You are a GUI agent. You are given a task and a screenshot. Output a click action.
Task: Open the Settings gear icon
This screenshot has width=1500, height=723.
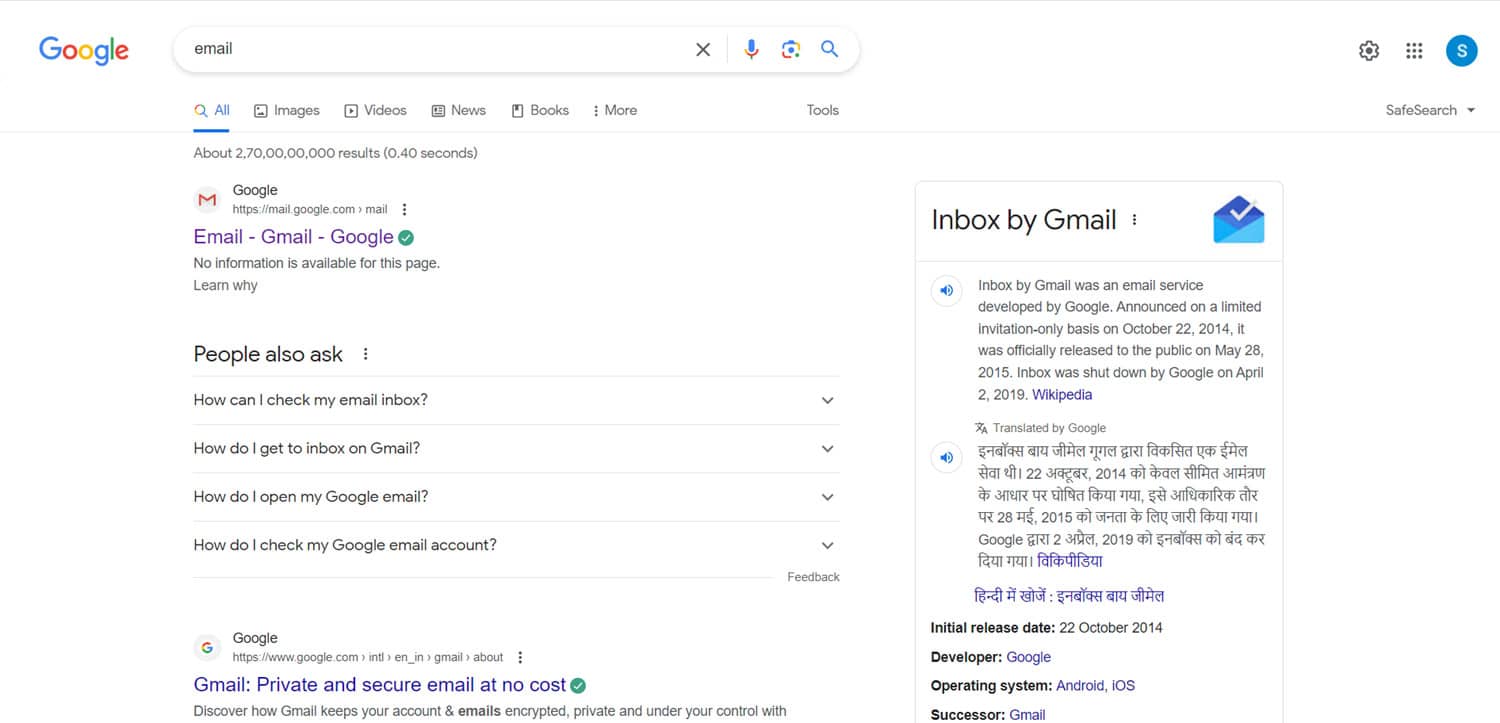pos(1369,51)
